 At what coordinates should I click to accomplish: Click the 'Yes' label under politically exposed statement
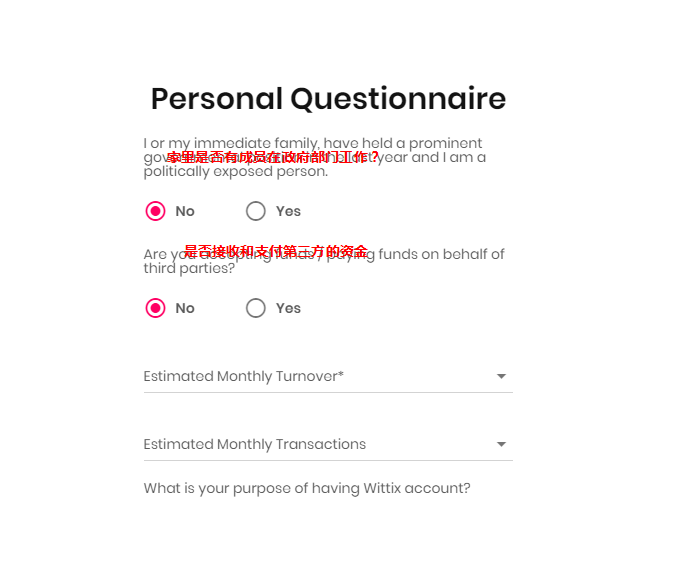[288, 211]
